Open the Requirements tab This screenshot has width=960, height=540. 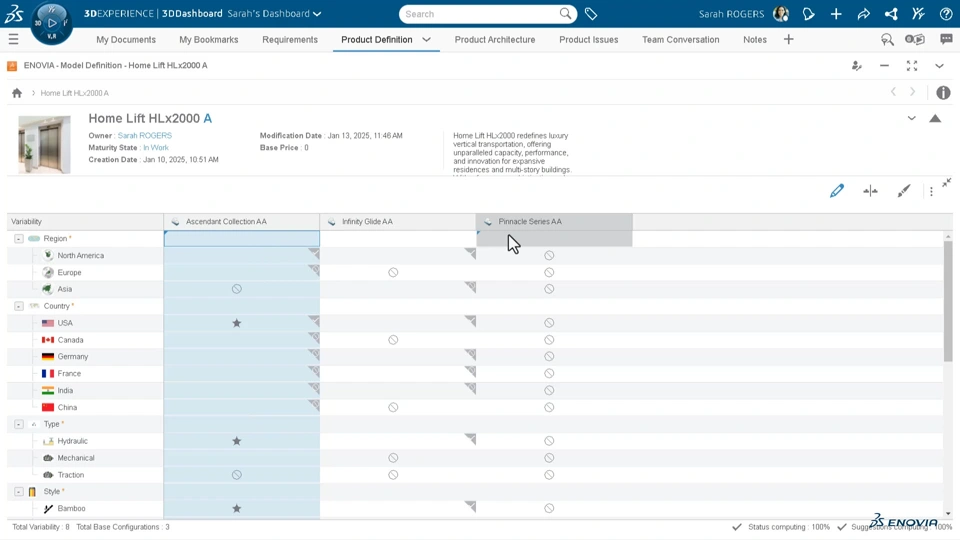click(290, 39)
